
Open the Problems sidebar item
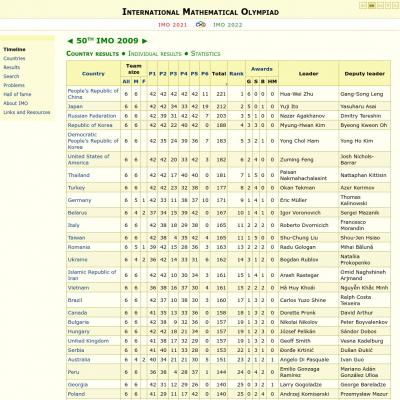point(14,85)
